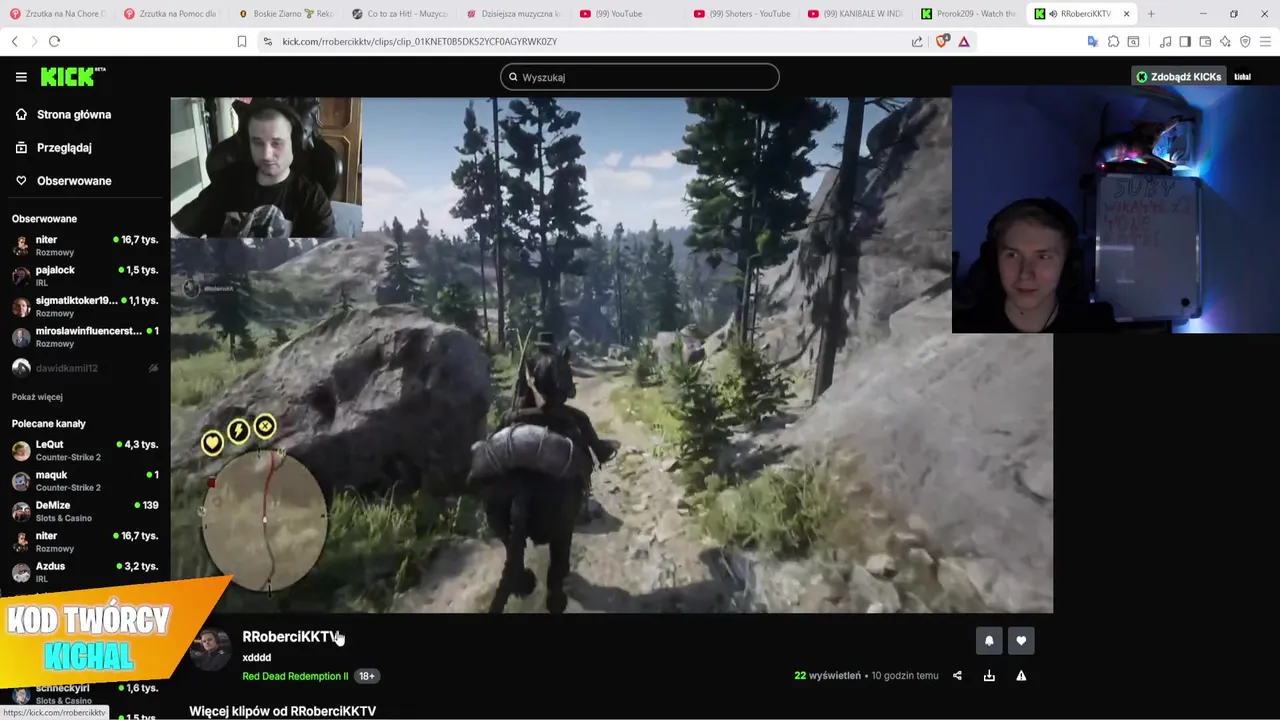
Task: Click the address bar URL
Action: point(419,42)
